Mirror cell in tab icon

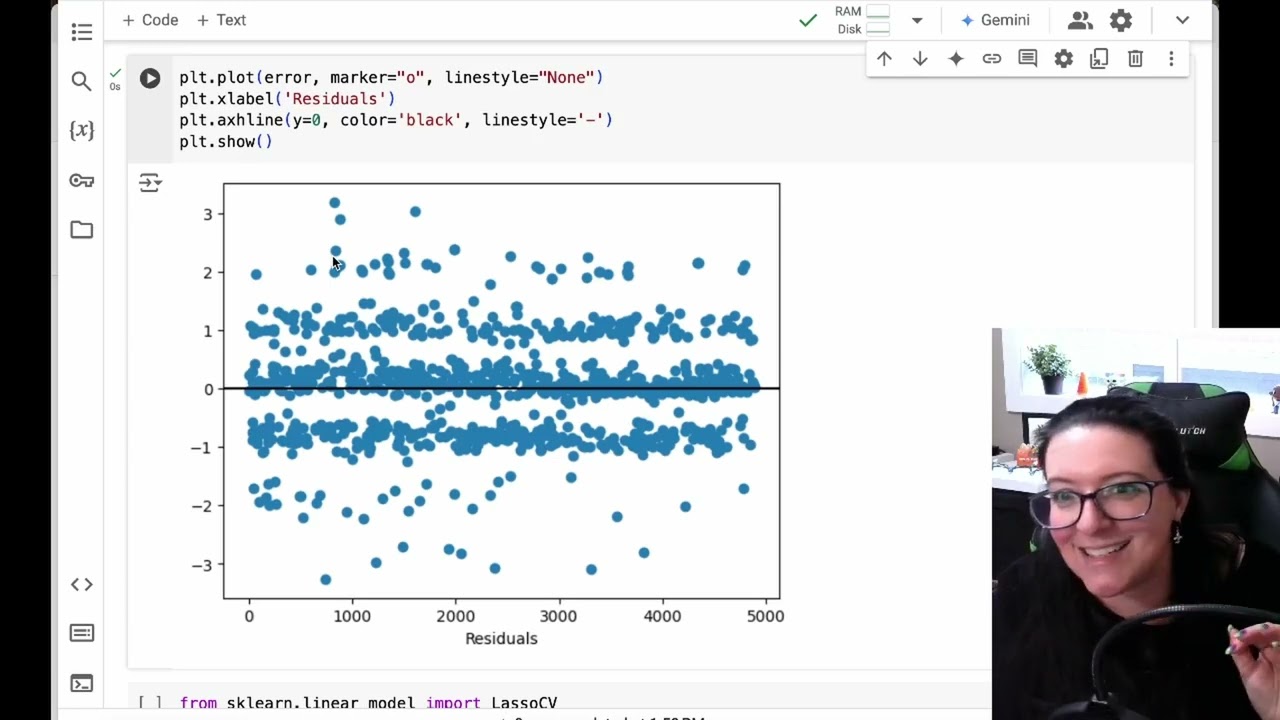pyautogui.click(x=1099, y=59)
